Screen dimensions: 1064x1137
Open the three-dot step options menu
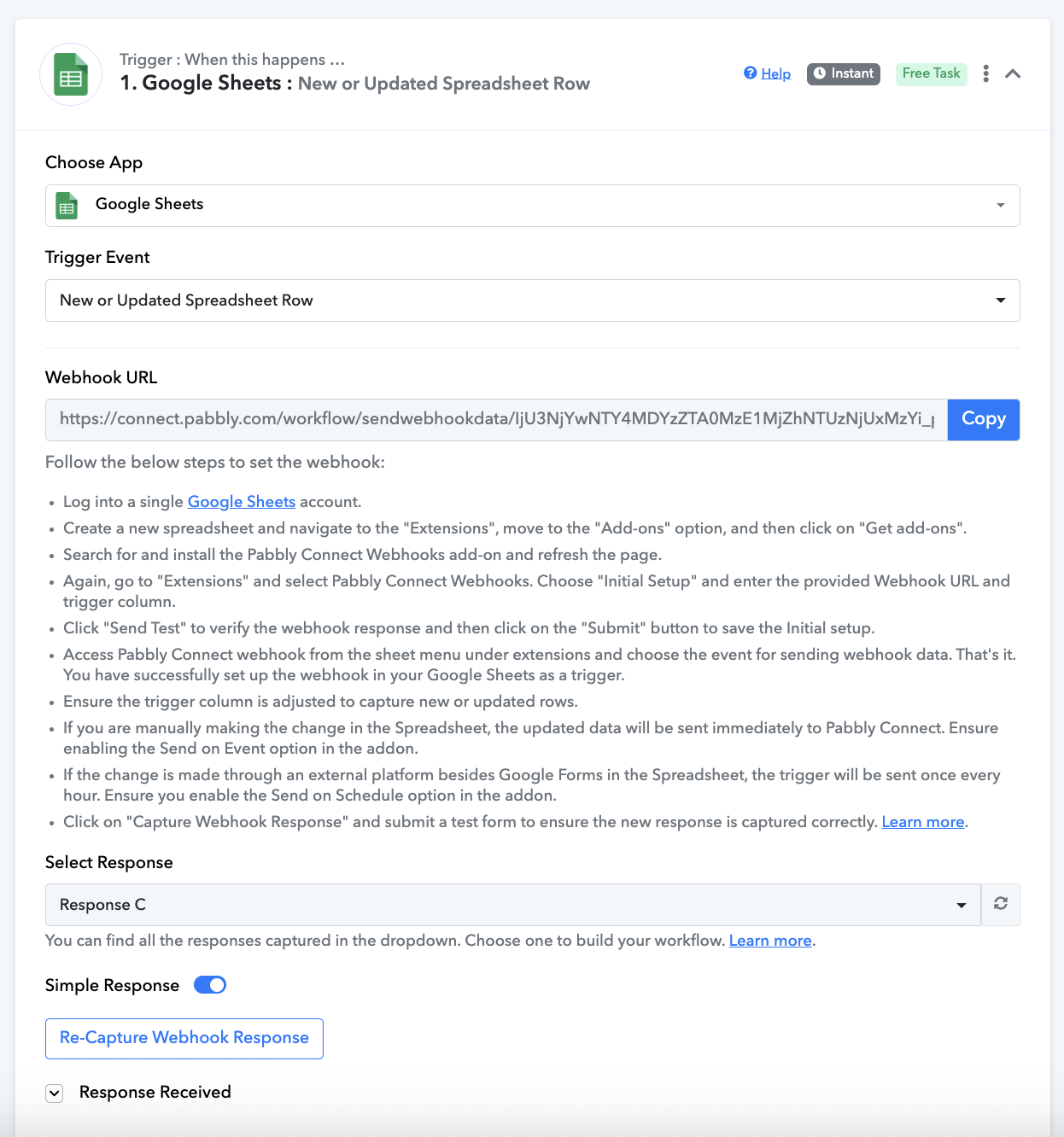pyautogui.click(x=985, y=73)
